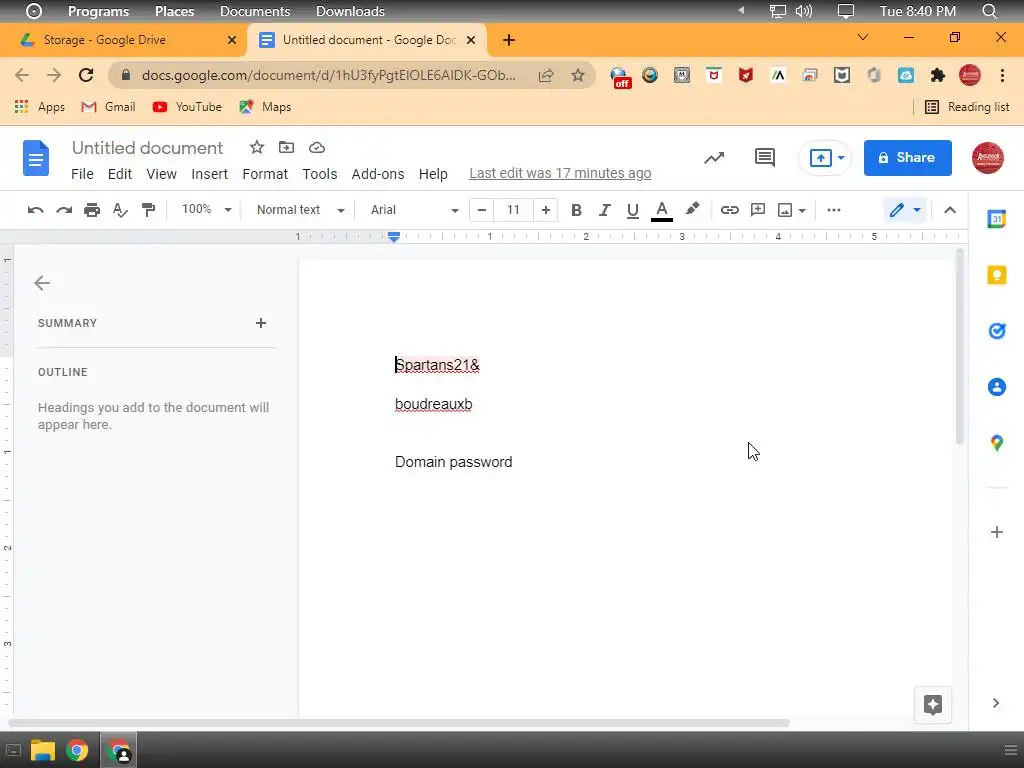Open the Edit menu
This screenshot has height=768, width=1024.
click(x=120, y=174)
